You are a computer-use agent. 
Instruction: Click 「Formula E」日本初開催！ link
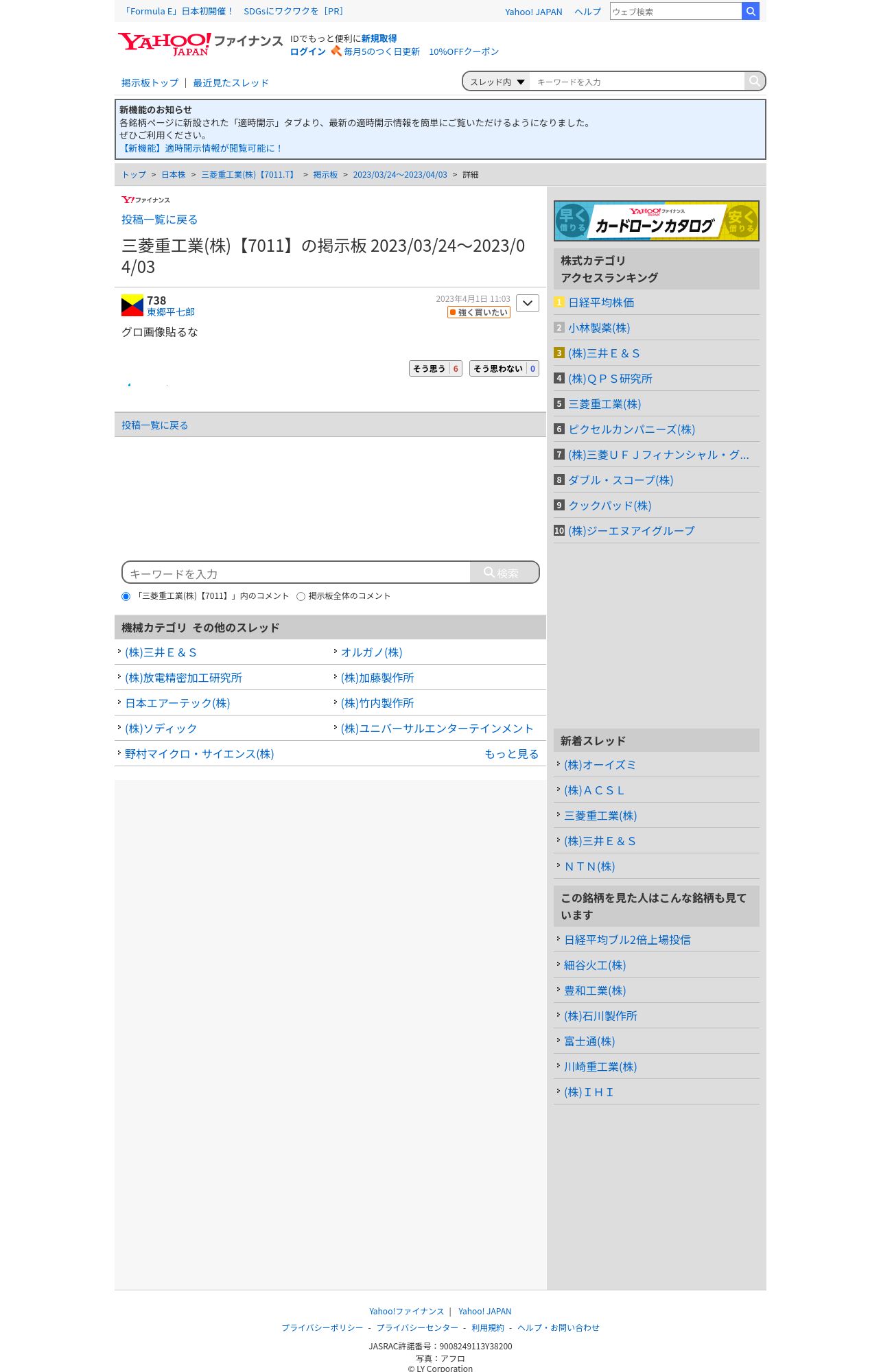(178, 11)
